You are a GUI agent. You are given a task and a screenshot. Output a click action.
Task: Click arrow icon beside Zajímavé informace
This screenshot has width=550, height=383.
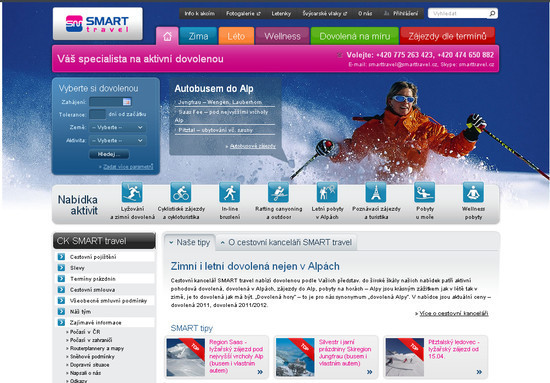[x=61, y=322]
